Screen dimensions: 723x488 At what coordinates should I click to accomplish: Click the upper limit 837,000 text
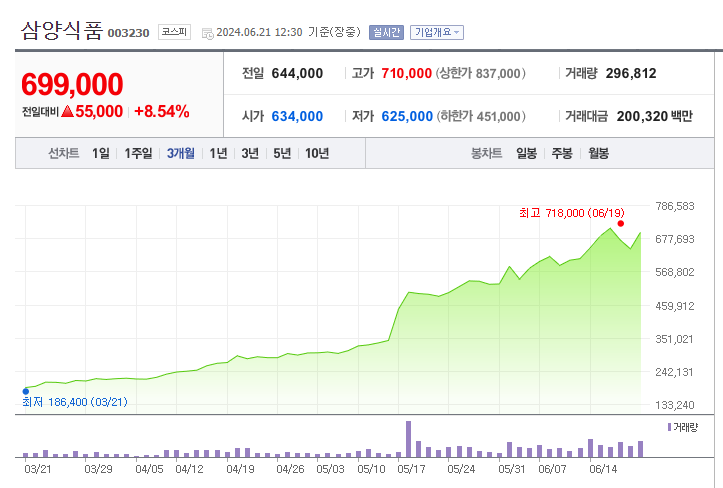point(480,73)
